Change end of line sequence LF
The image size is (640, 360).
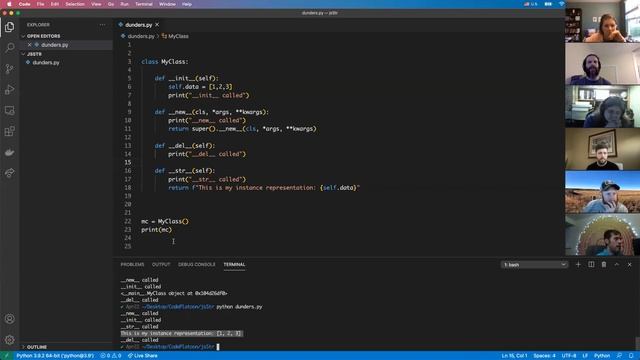[x=584, y=356]
